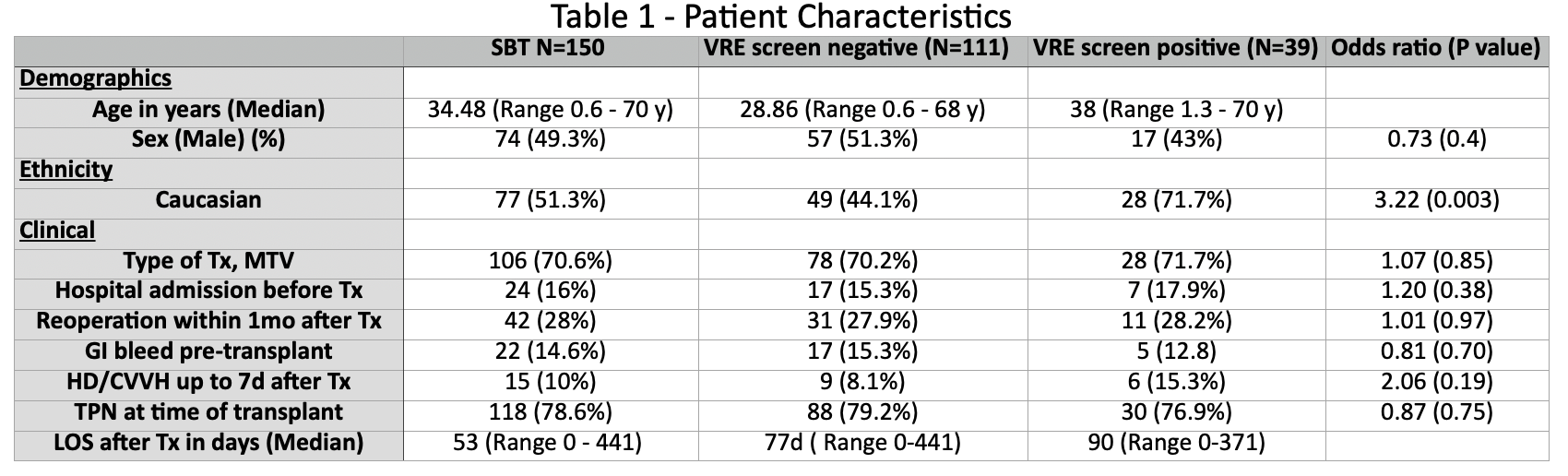Viewport: 1568px width, 476px height.
Task: Select the "Sex (Male) (%)" row label
Action: pyautogui.click(x=208, y=139)
